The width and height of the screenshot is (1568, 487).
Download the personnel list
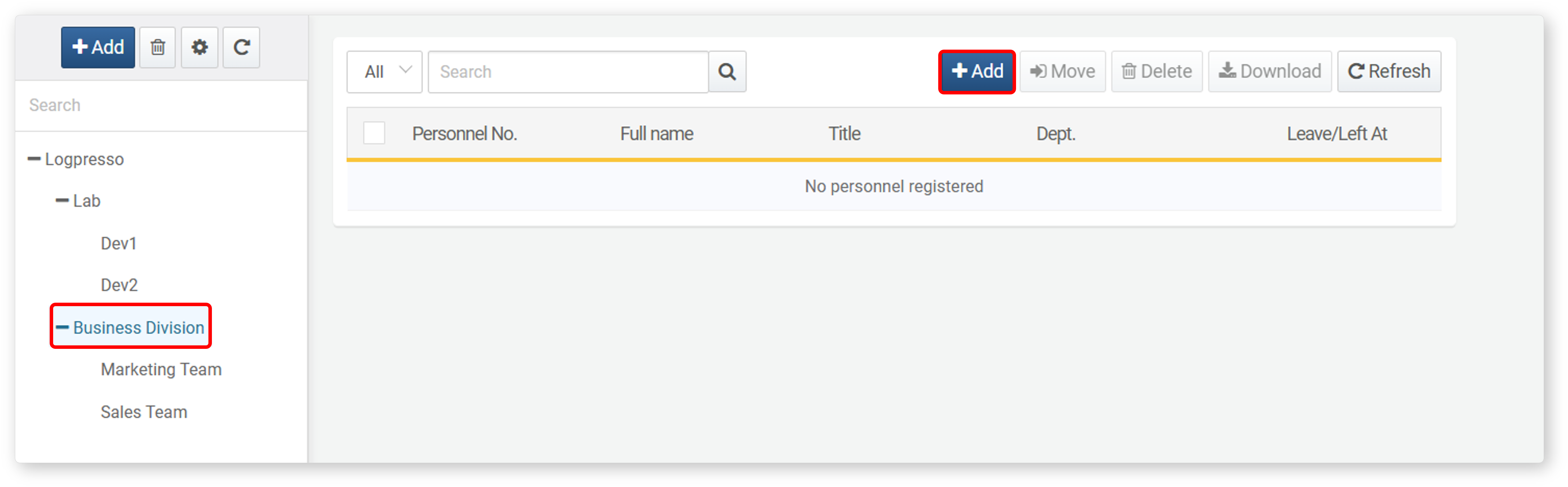point(1270,72)
